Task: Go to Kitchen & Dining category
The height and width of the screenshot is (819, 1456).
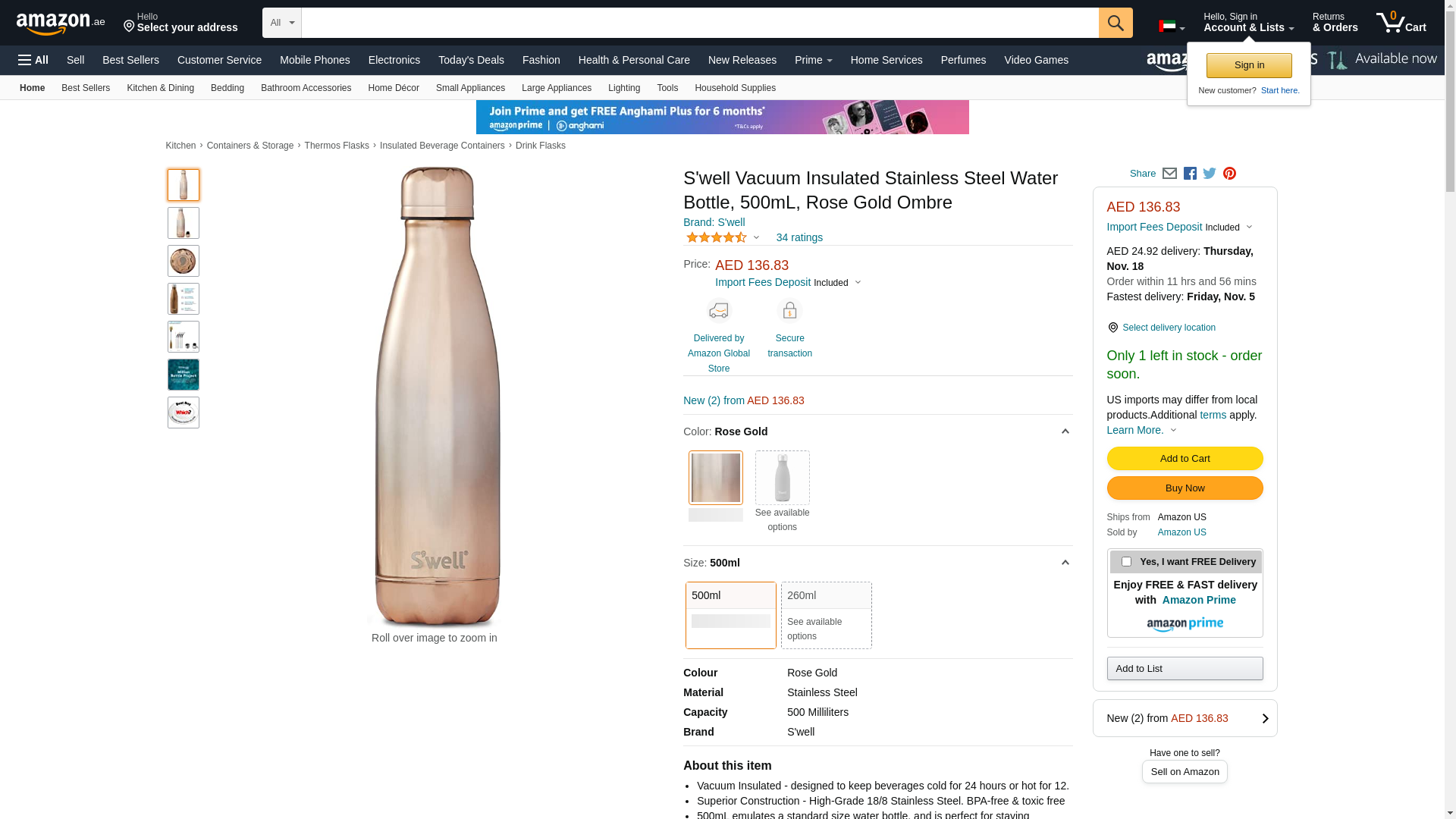Action: 160,88
